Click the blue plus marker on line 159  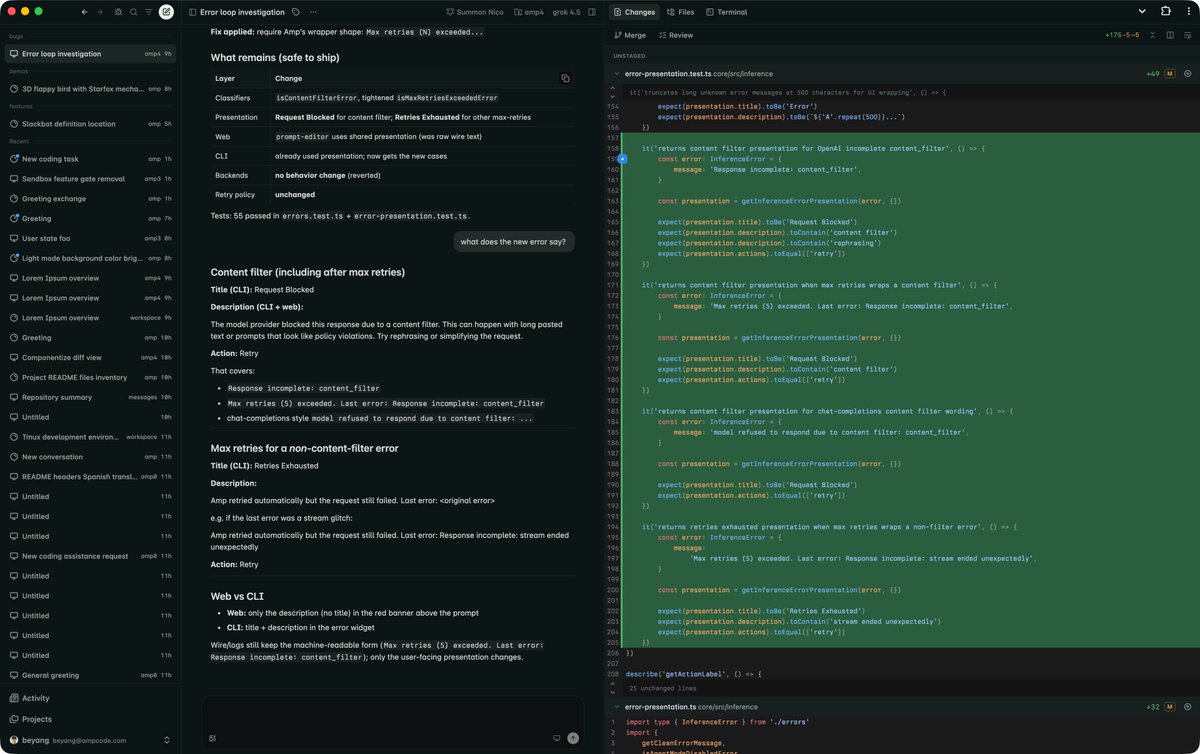coord(622,158)
